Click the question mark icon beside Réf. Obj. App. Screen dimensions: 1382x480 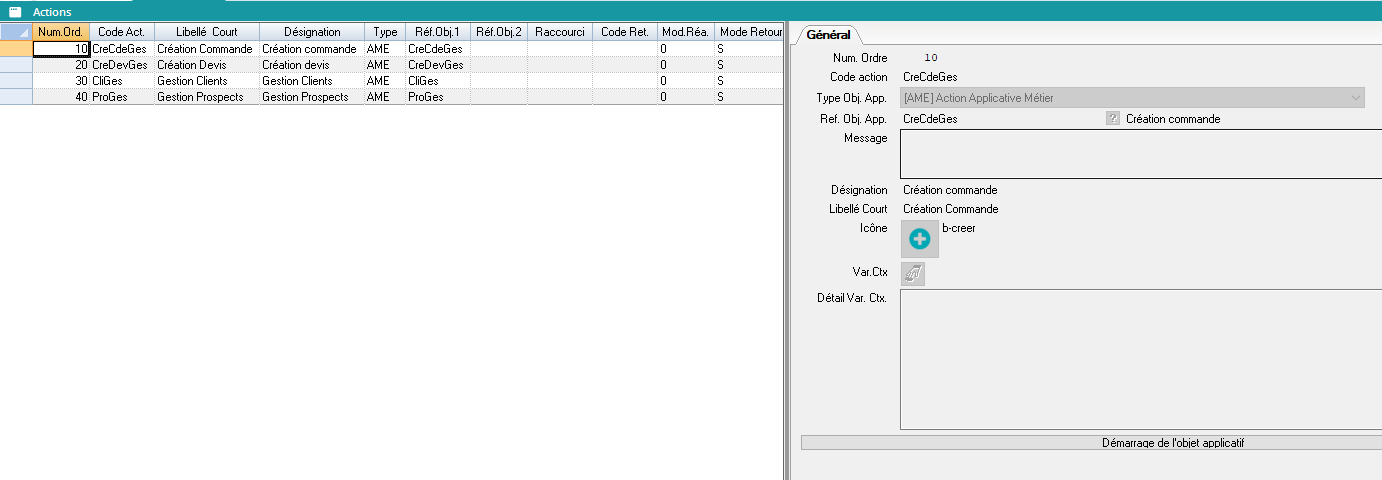click(x=1113, y=119)
